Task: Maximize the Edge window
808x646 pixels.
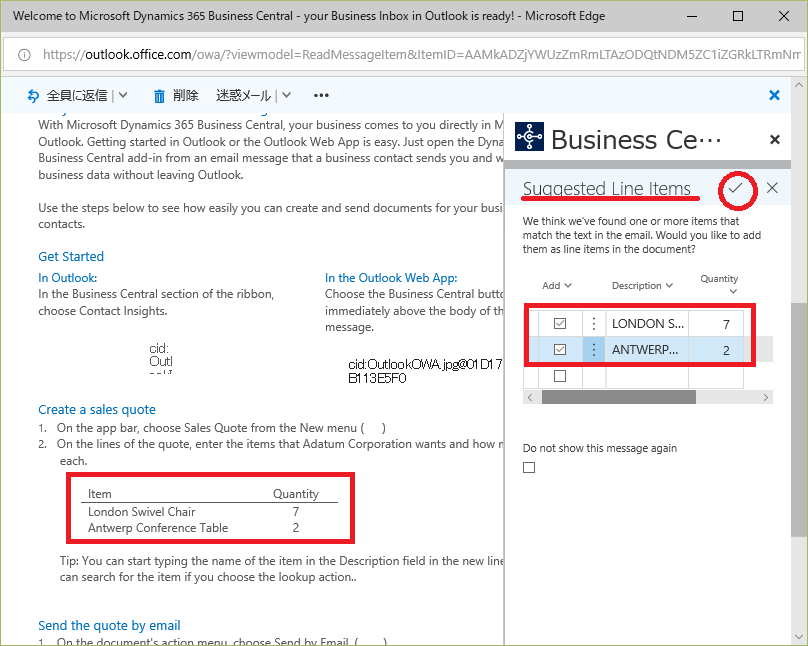Action: [738, 16]
